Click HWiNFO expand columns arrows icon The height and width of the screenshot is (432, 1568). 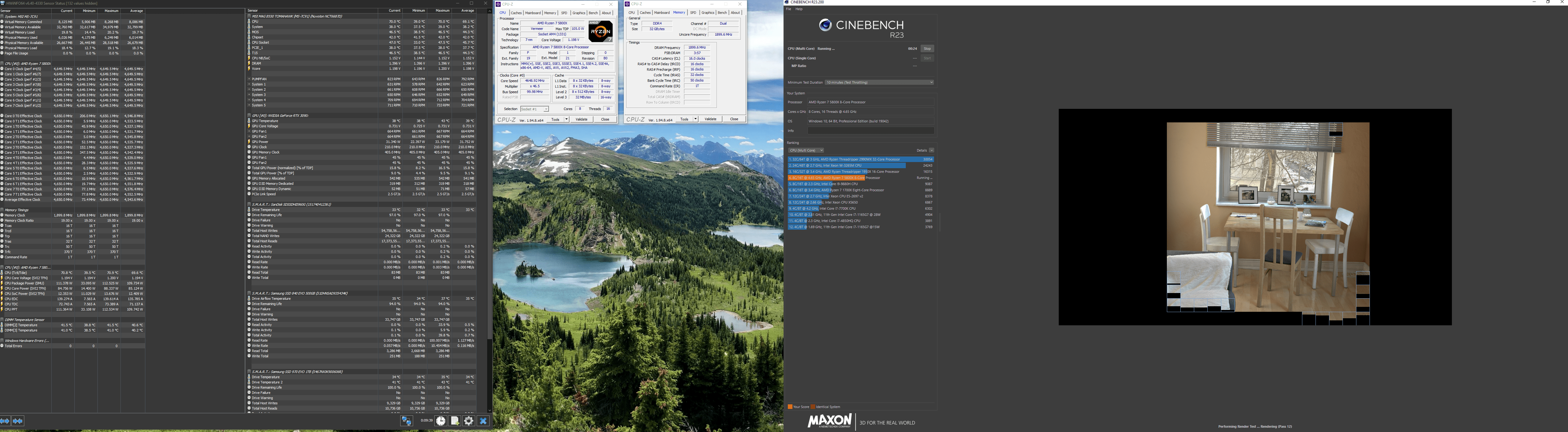[5, 421]
